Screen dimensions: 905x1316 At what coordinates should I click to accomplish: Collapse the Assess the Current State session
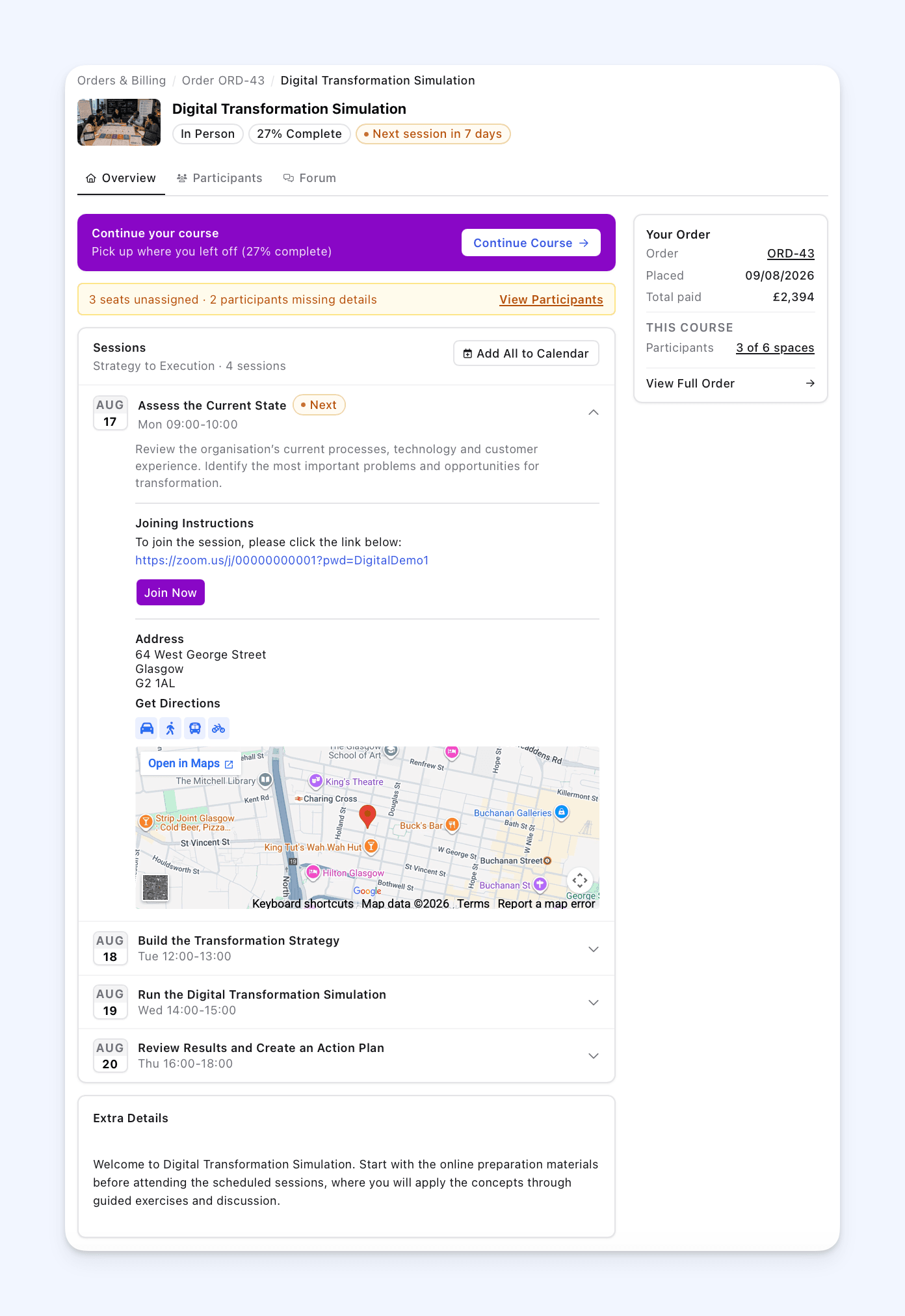[593, 412]
